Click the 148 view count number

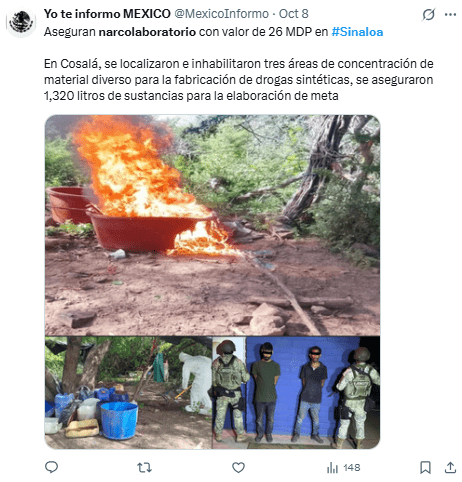pyautogui.click(x=352, y=468)
